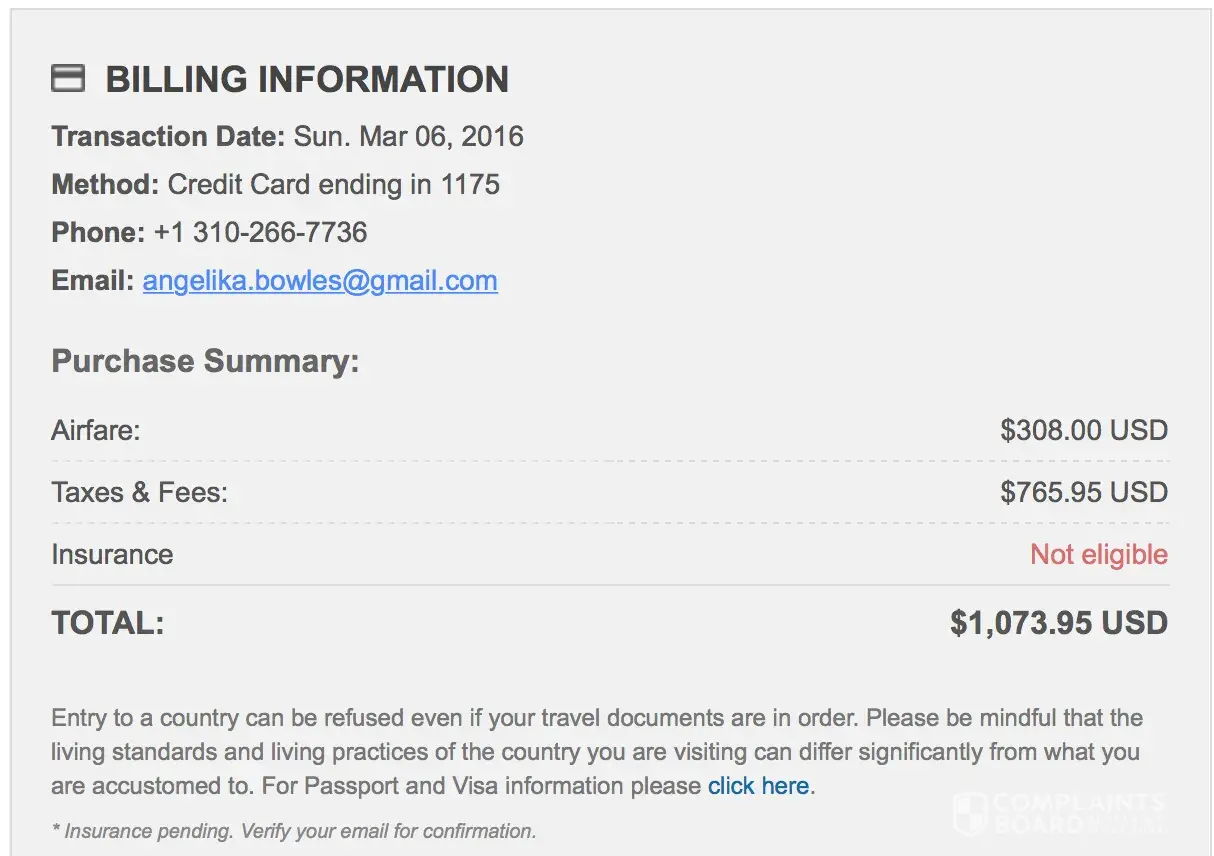
Task: Click the entry refusal disclaimer paragraph
Action: coord(596,752)
